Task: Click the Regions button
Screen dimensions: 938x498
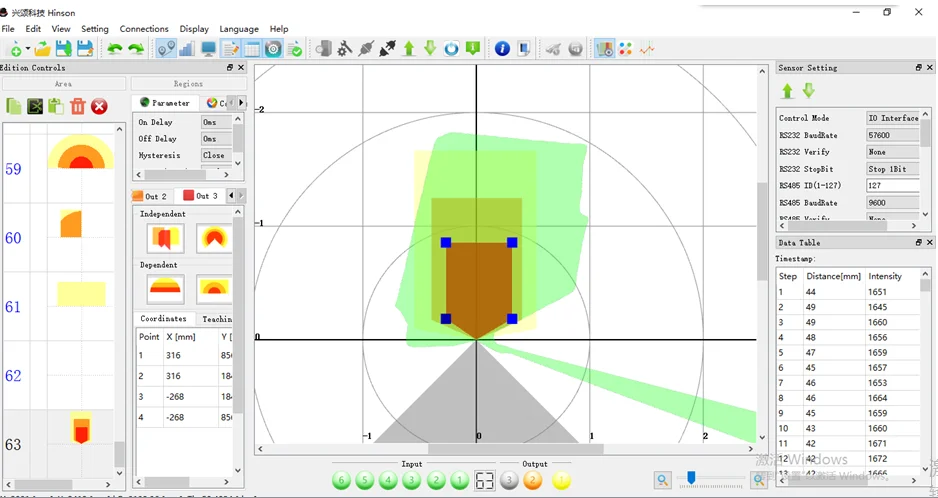Action: pyautogui.click(x=187, y=84)
